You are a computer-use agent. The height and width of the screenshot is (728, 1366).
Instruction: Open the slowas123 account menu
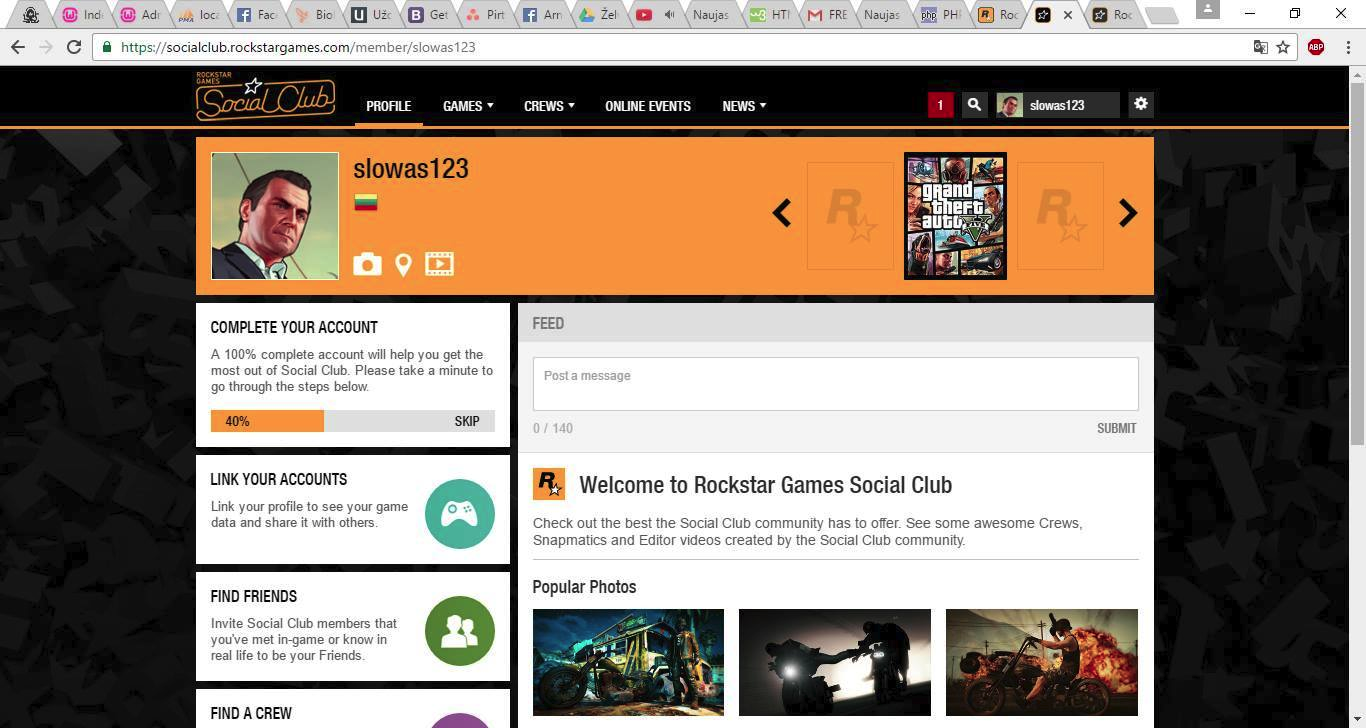(x=1058, y=105)
